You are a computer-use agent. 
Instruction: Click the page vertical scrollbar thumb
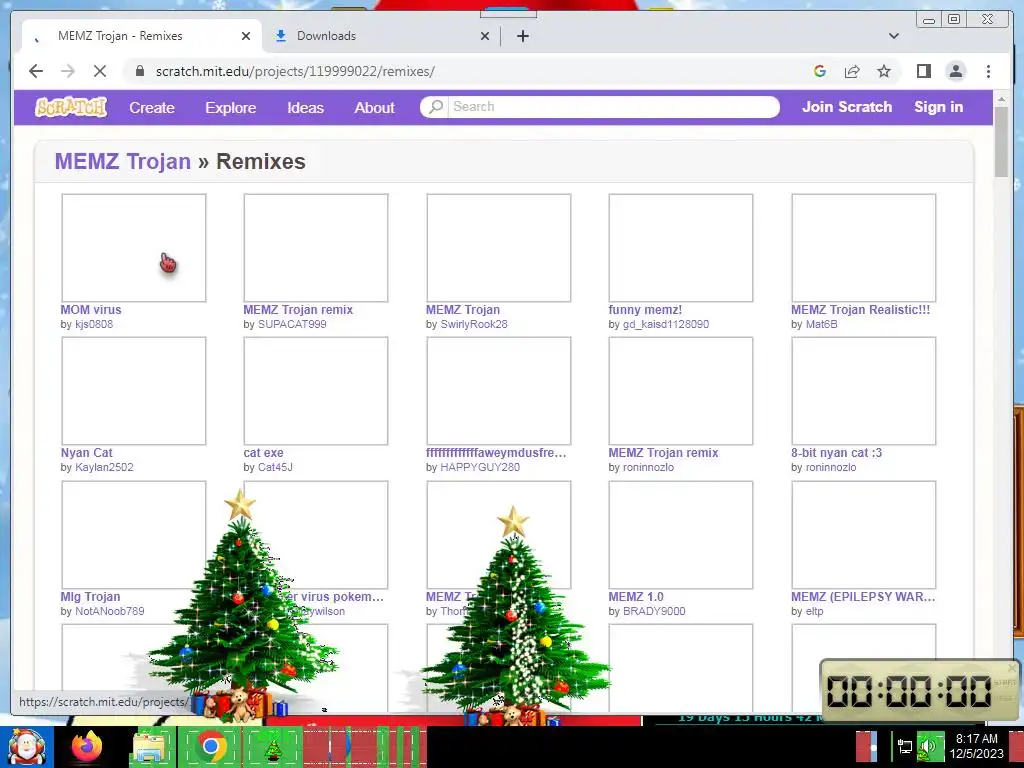1001,143
